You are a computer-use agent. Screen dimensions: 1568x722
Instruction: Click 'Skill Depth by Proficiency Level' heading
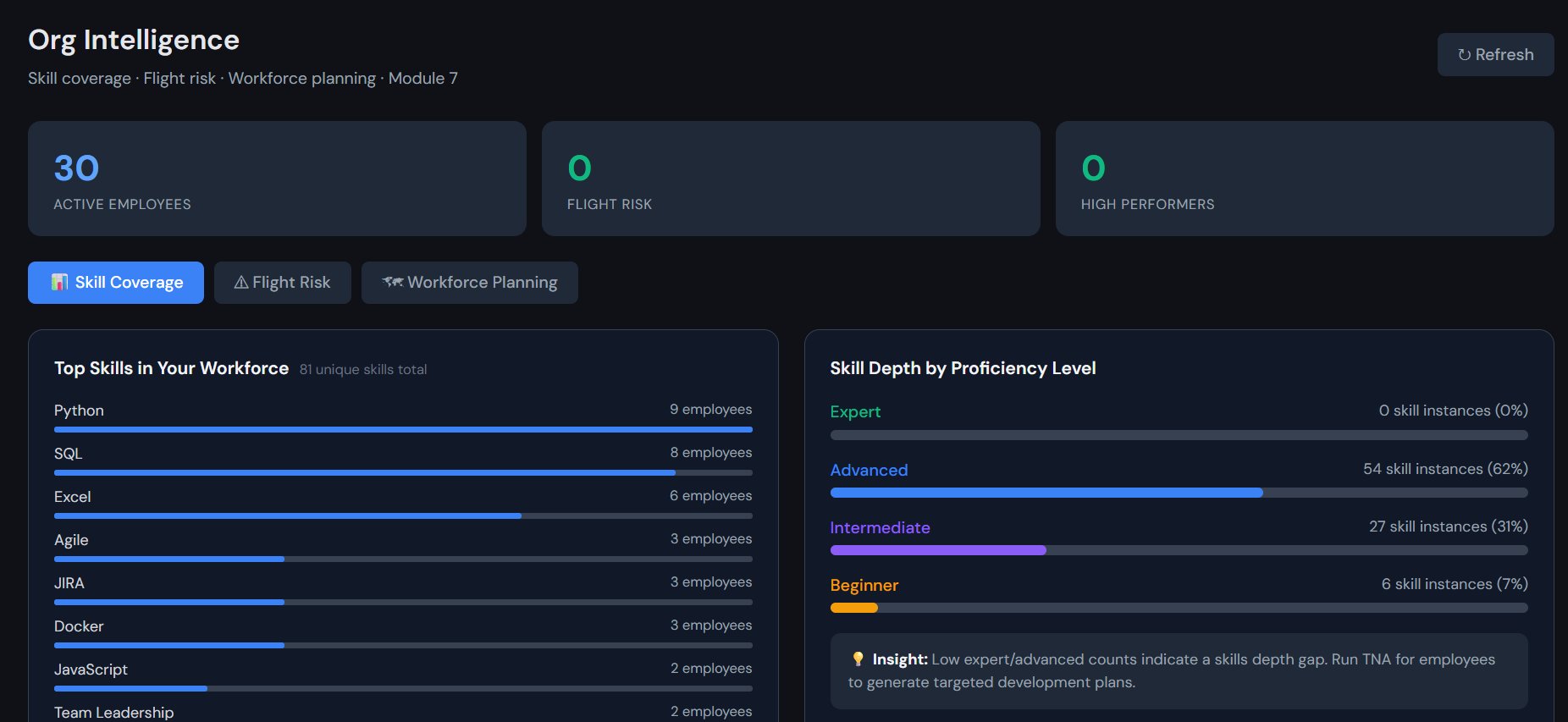(x=963, y=368)
